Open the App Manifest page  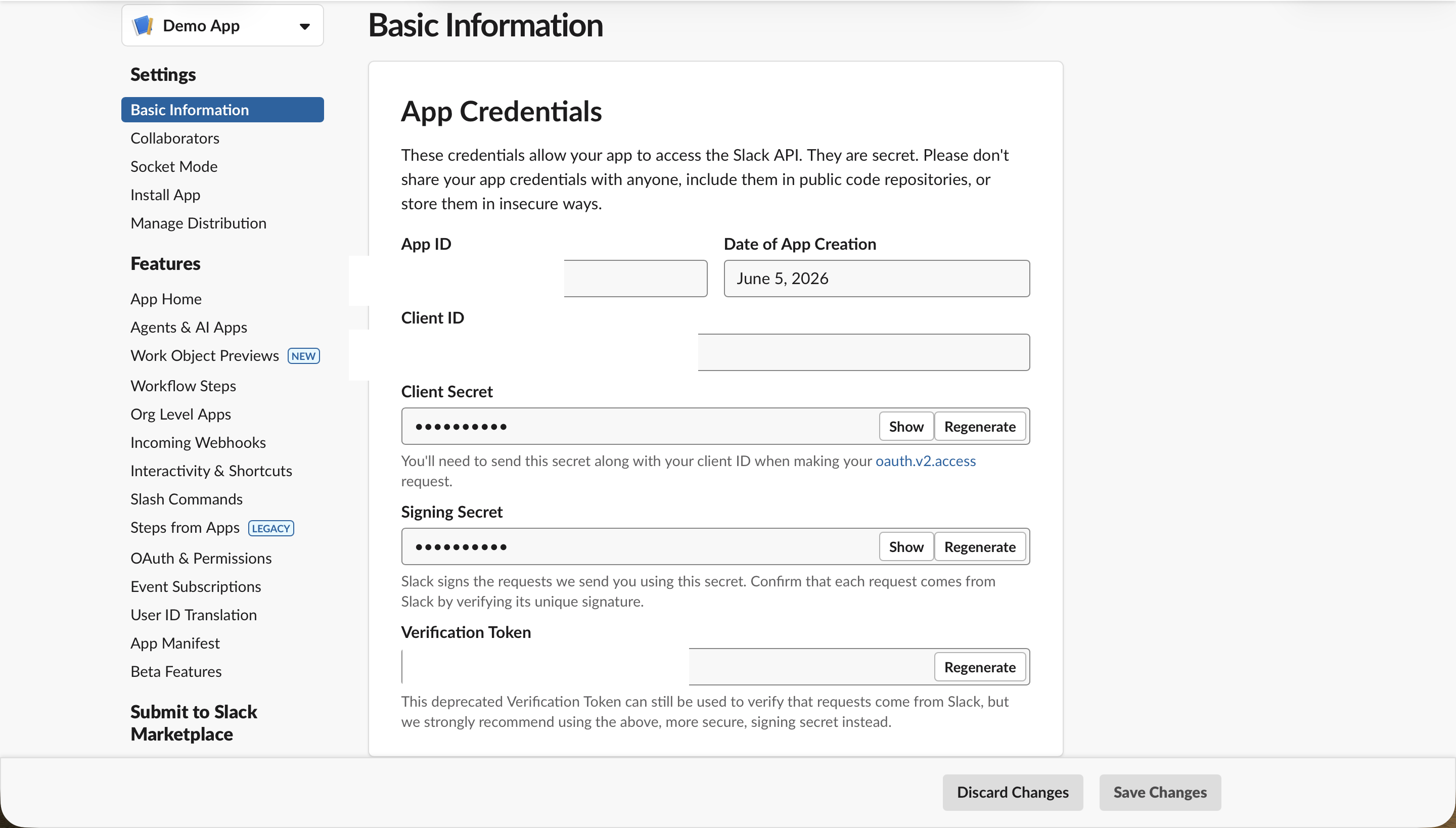pyautogui.click(x=175, y=643)
